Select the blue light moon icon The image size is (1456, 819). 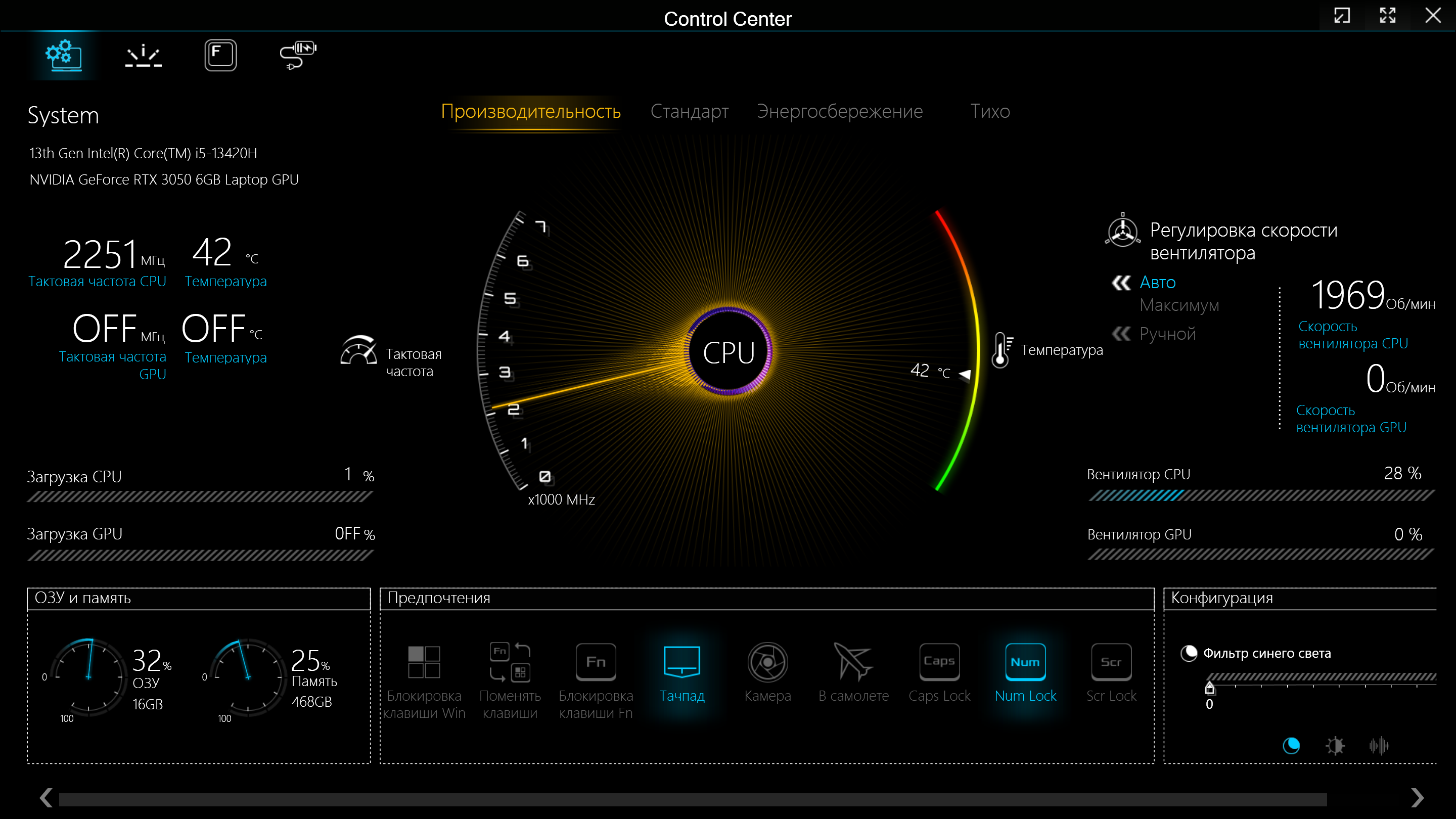tap(1291, 746)
